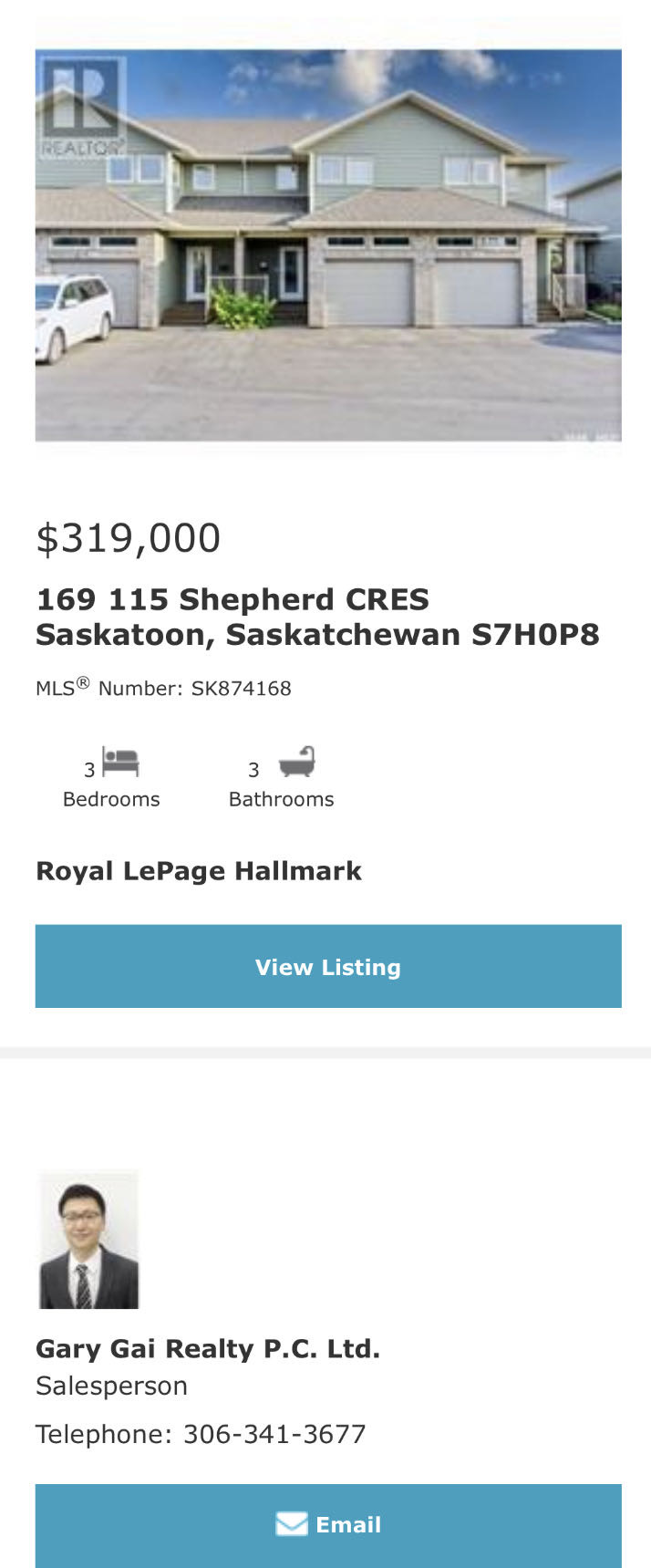Click the Royal LePage Hallmark brokerage name

click(x=199, y=871)
